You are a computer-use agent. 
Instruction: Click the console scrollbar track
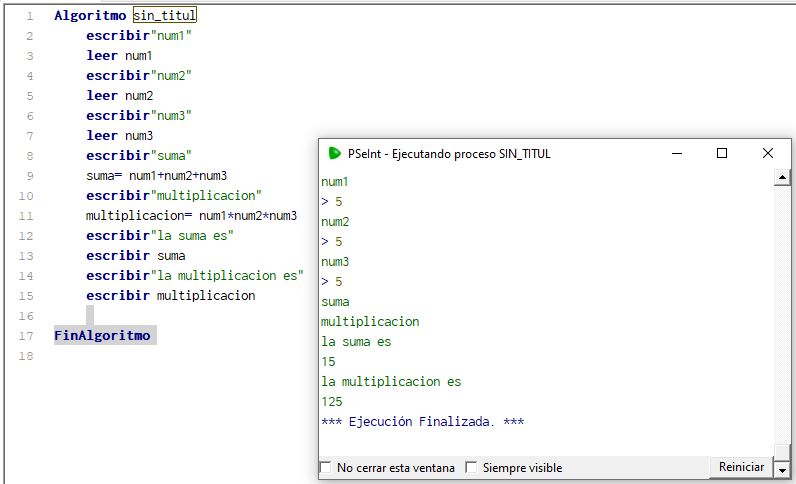(783, 320)
